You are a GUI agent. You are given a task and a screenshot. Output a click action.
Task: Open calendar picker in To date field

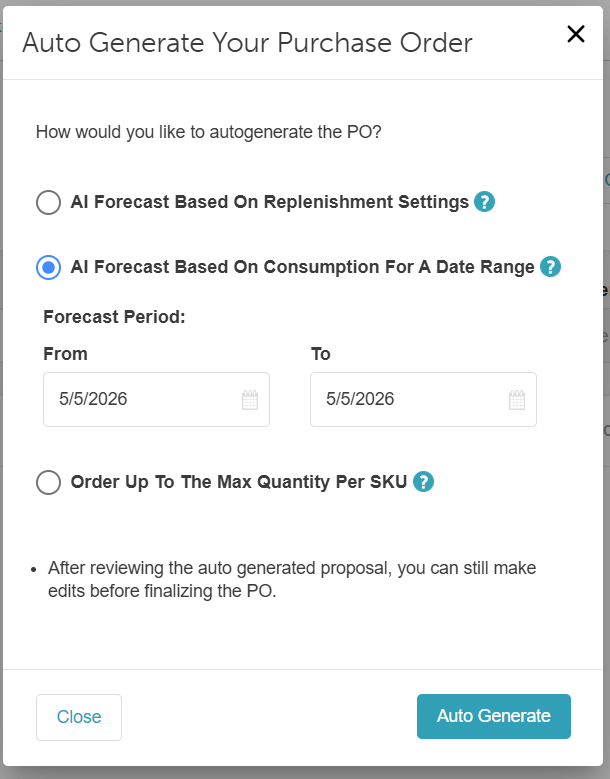(x=517, y=399)
